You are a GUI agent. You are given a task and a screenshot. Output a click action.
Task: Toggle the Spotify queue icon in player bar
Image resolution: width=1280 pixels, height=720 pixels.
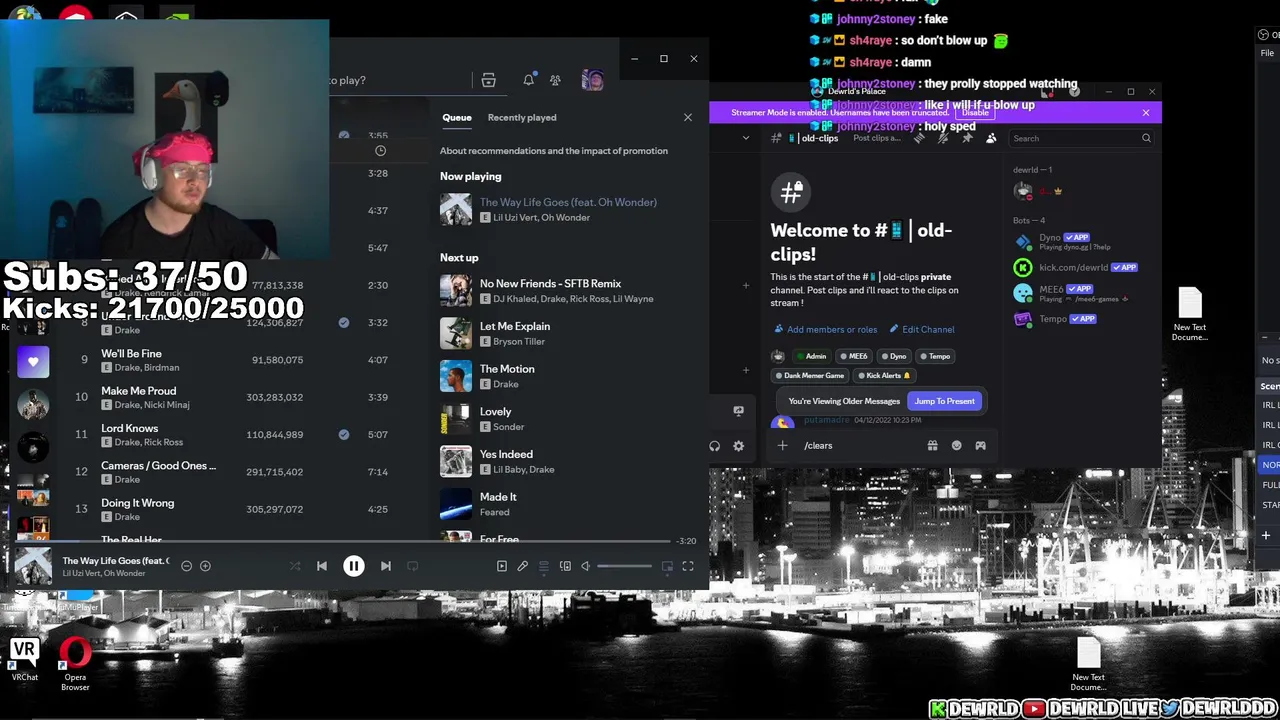tap(544, 566)
